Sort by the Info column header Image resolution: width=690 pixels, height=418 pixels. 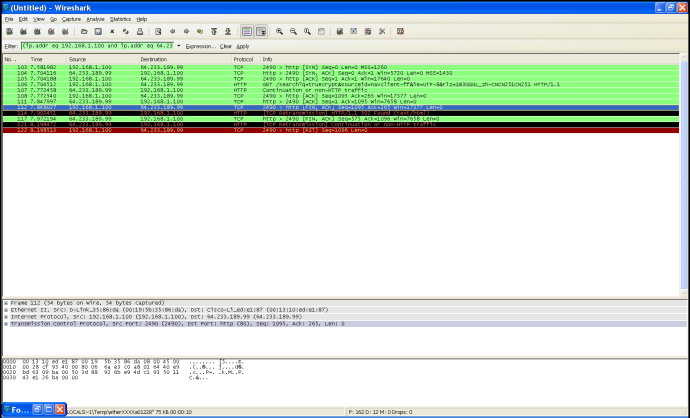point(470,59)
